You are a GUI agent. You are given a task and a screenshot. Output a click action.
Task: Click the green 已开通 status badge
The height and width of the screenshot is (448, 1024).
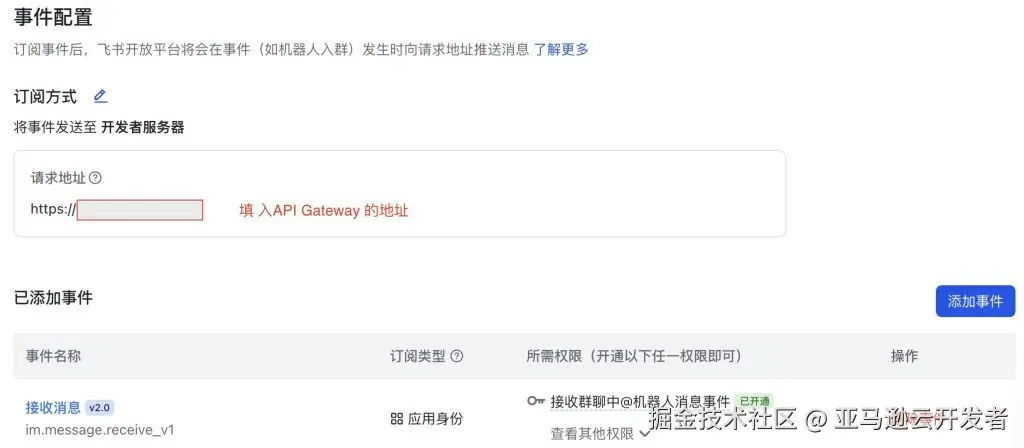pyautogui.click(x=754, y=401)
